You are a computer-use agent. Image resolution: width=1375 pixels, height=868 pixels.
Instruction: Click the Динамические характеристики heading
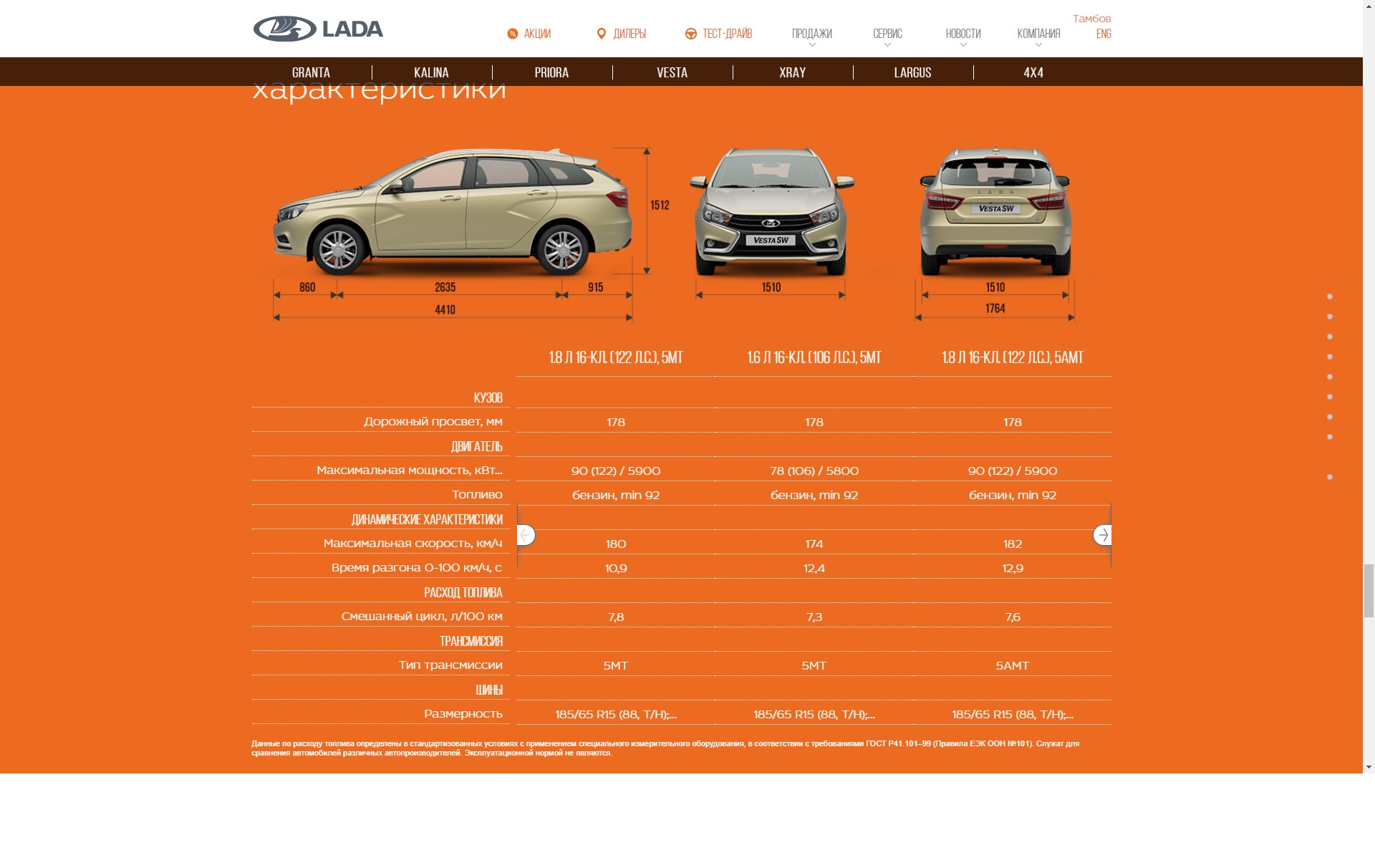click(427, 519)
